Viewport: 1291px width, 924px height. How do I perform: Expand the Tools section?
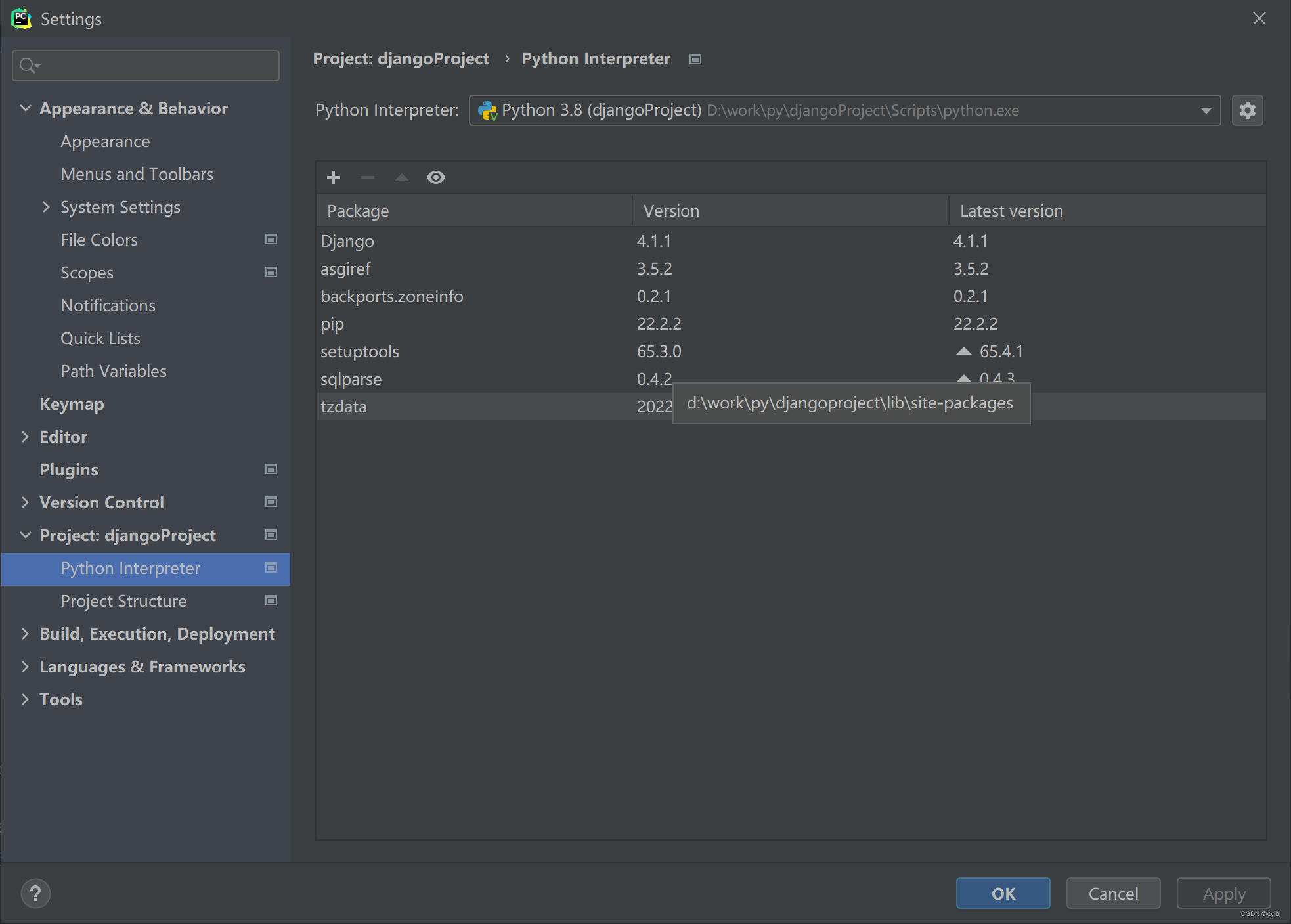tap(25, 699)
